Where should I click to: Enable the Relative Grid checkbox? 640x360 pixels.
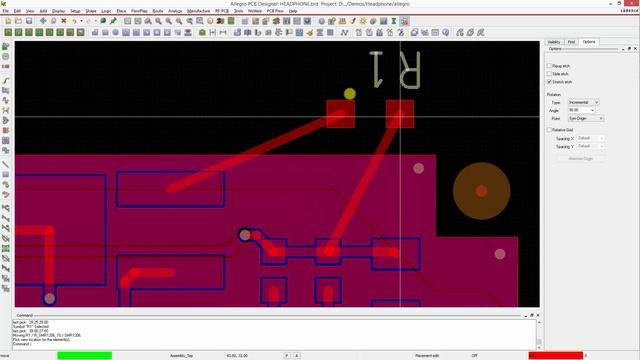click(x=549, y=130)
